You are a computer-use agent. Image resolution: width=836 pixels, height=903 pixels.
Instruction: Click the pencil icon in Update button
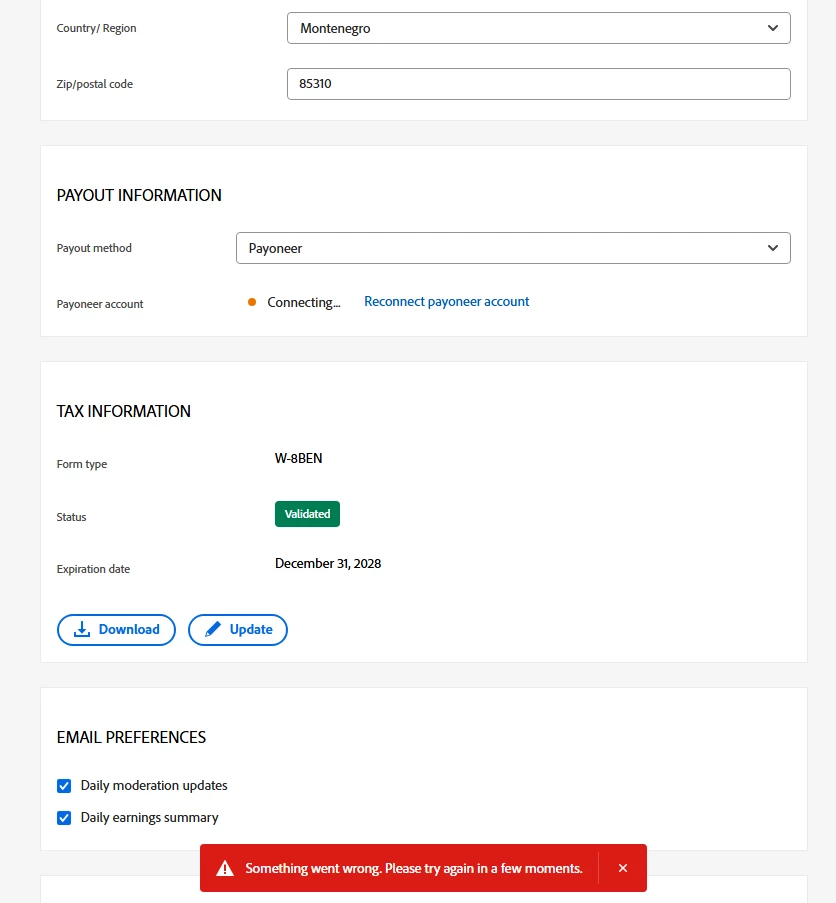tap(213, 629)
